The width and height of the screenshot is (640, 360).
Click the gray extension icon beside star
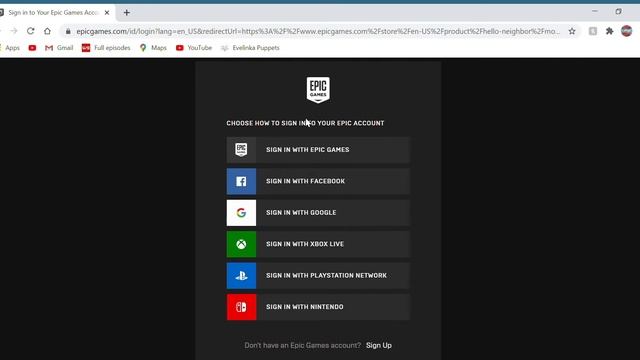tap(593, 31)
